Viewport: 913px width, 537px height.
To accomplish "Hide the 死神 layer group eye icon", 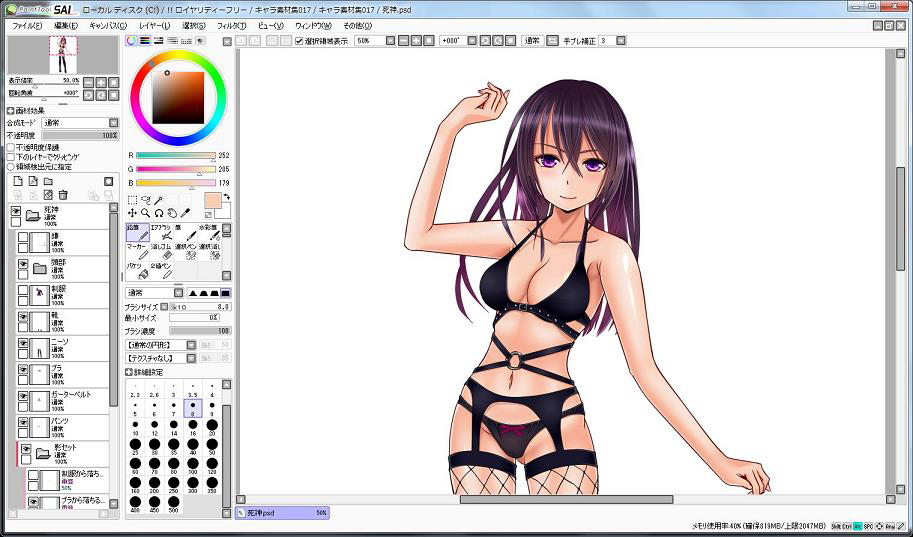I will tap(16, 211).
